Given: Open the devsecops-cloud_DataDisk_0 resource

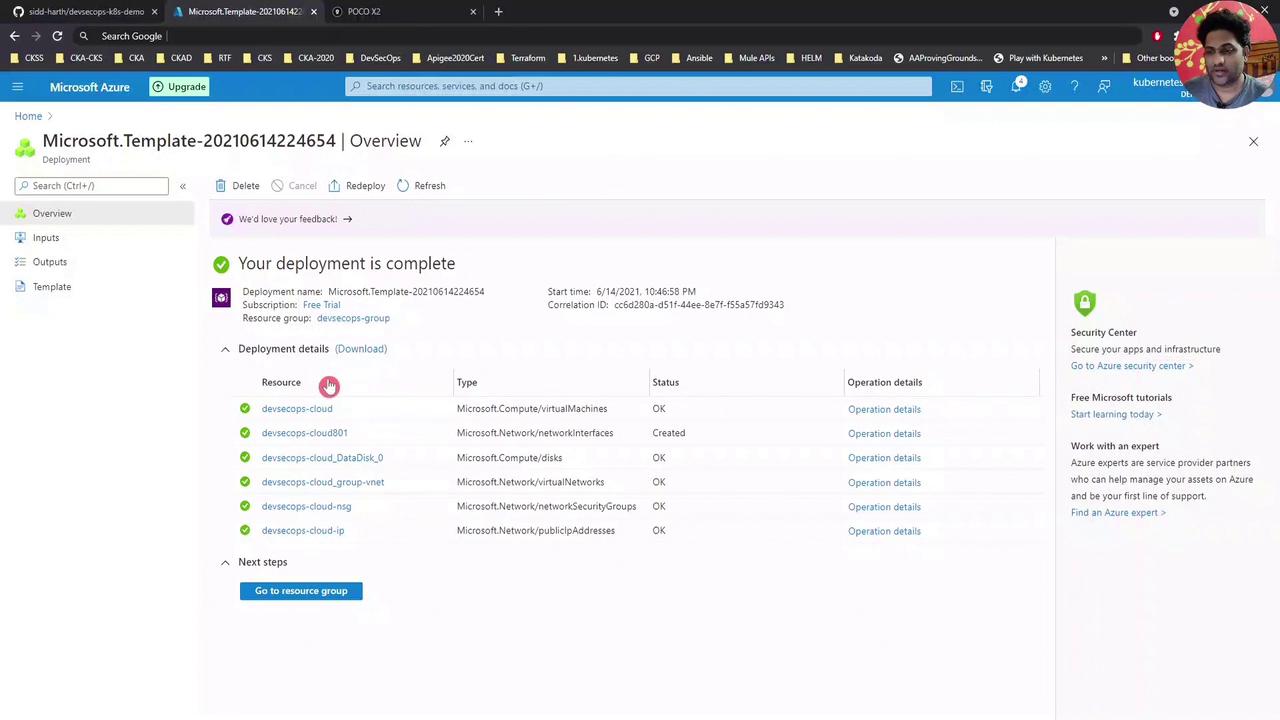Looking at the screenshot, I should [x=322, y=458].
